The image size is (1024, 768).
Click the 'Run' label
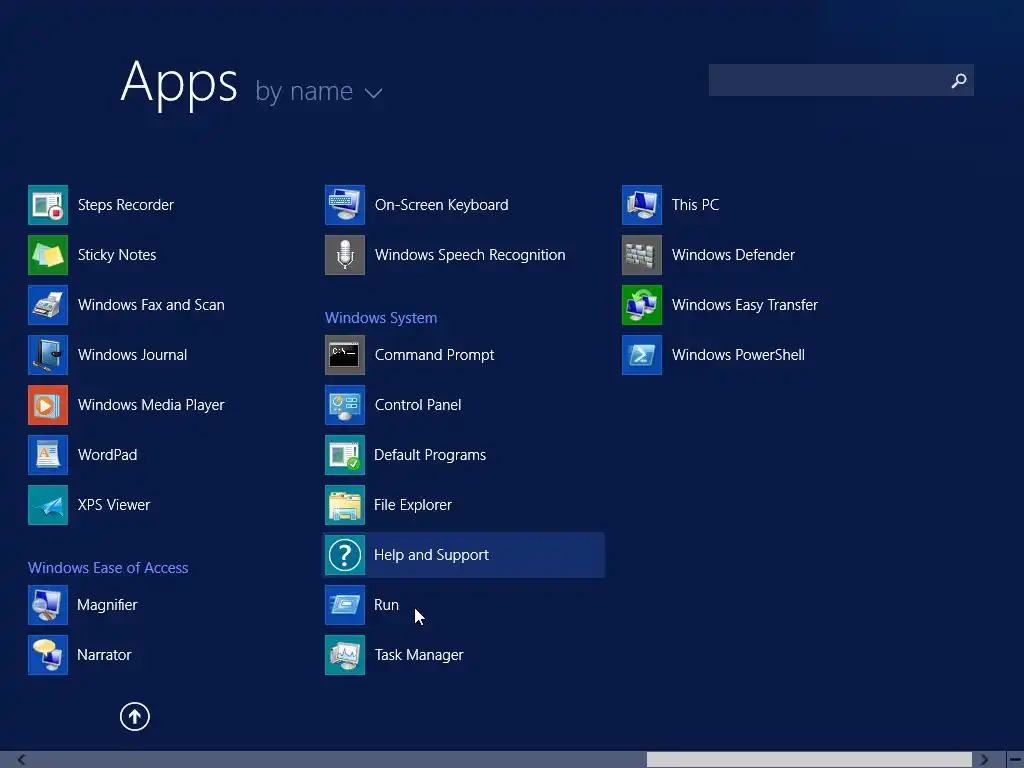(x=387, y=605)
